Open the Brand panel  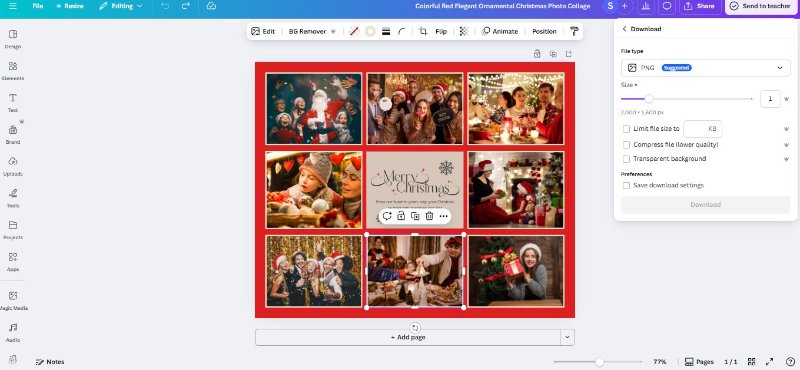(x=13, y=134)
